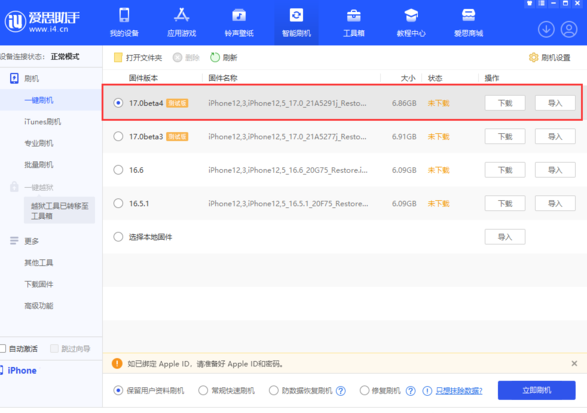Click help icon next to 防数据恢复刷机
This screenshot has height=413, width=587.
tap(341, 391)
